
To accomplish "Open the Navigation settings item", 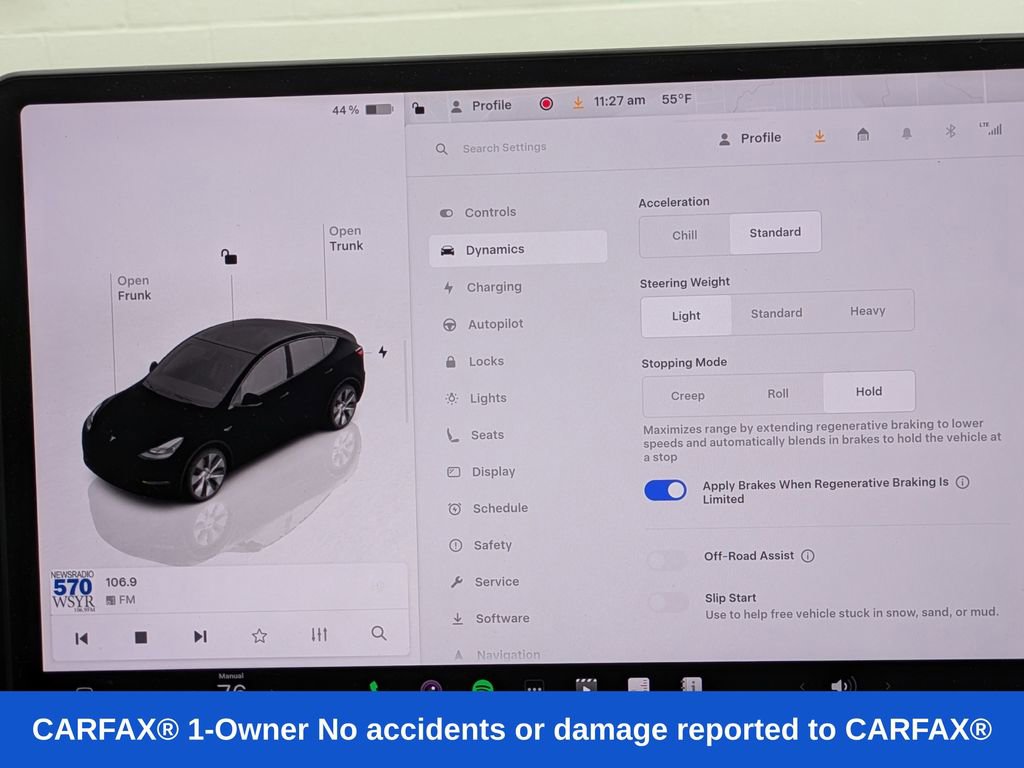I will click(x=508, y=654).
